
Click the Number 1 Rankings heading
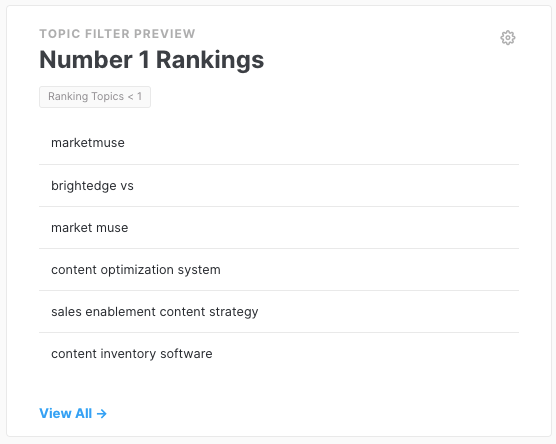152,60
